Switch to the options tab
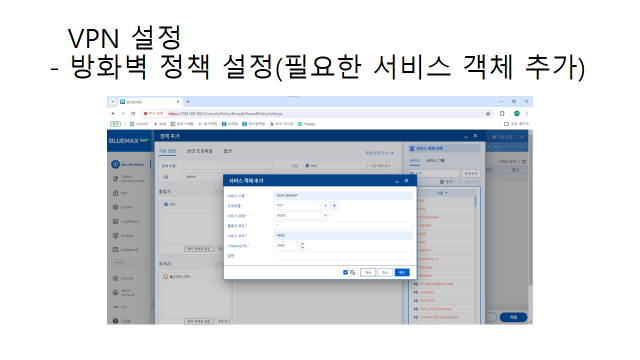Viewport: 640px width, 360px height. click(227, 151)
